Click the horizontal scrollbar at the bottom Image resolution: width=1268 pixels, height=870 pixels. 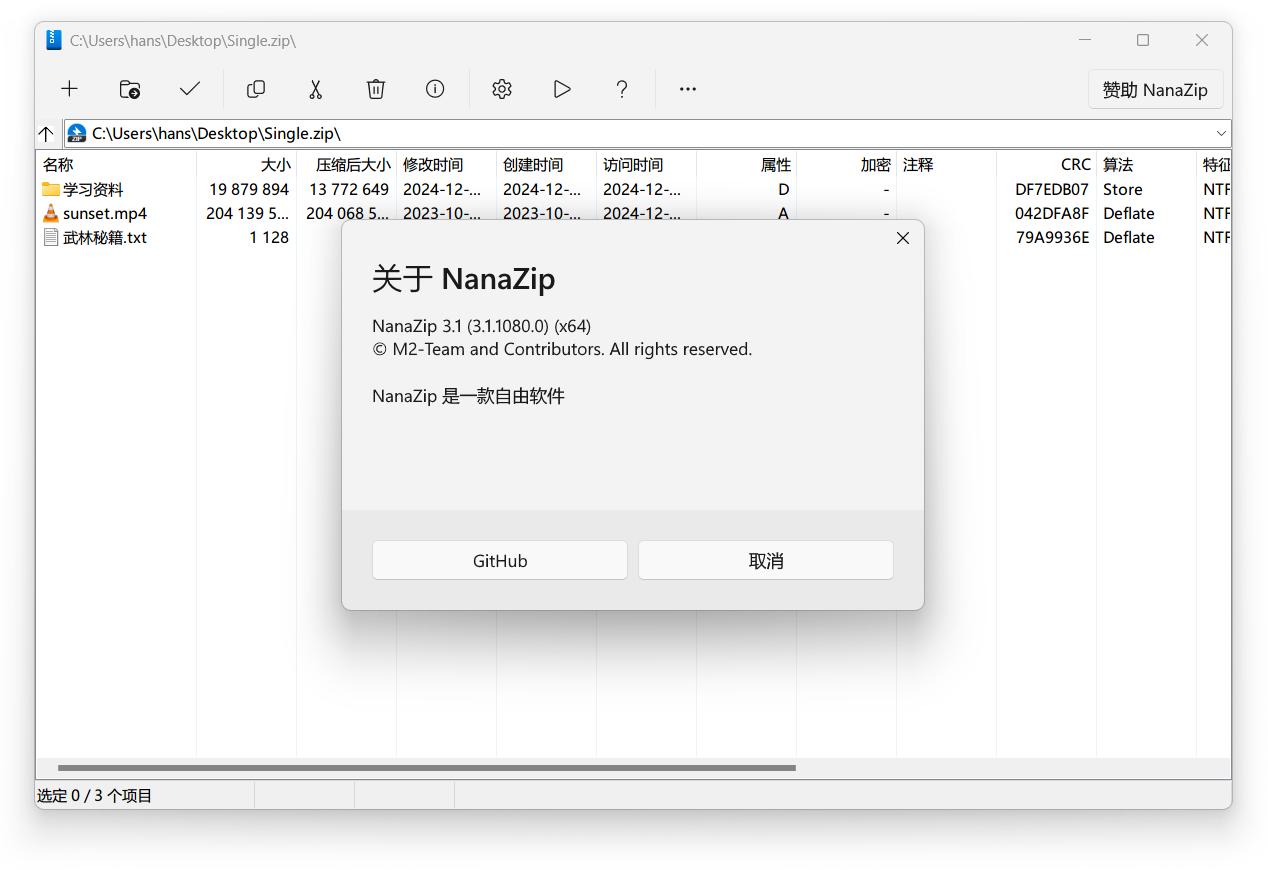pos(420,768)
